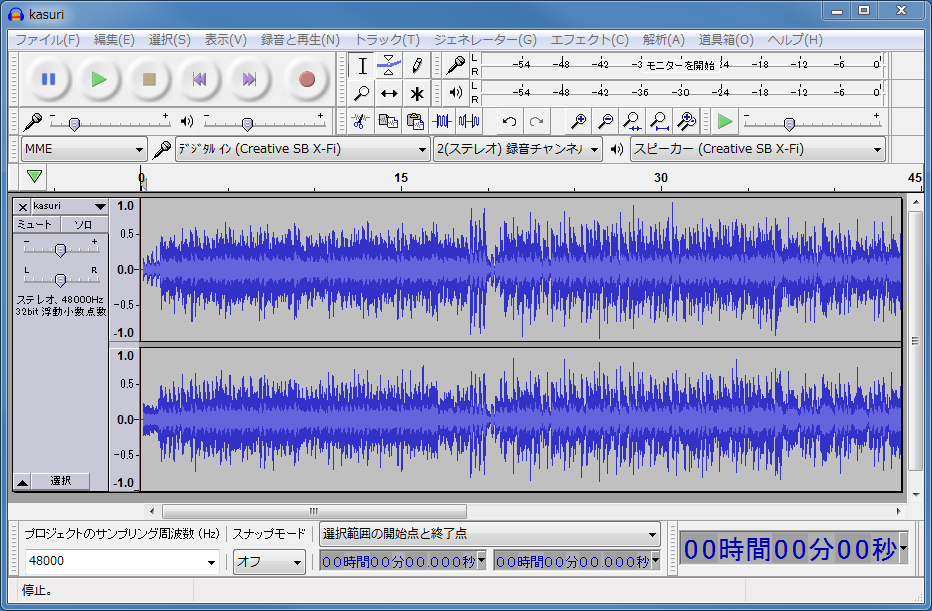The image size is (932, 611).
Task: Select the Draw pencil tool
Action: point(417,66)
